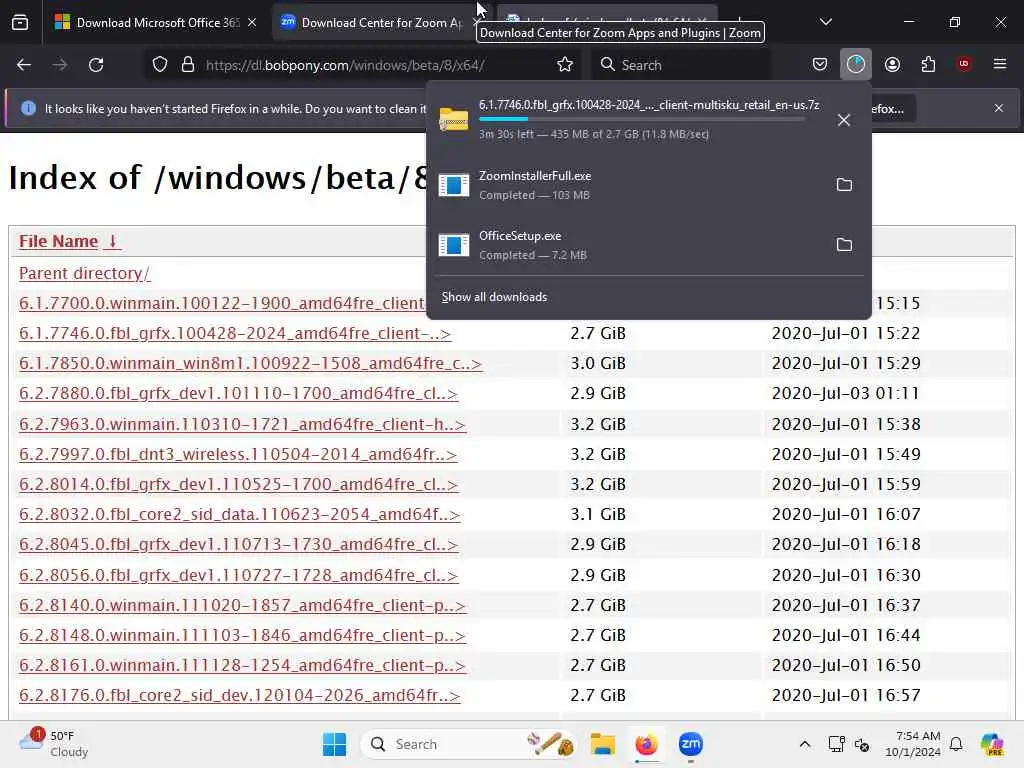Cancel the 6.1.7746 7z download

click(844, 120)
